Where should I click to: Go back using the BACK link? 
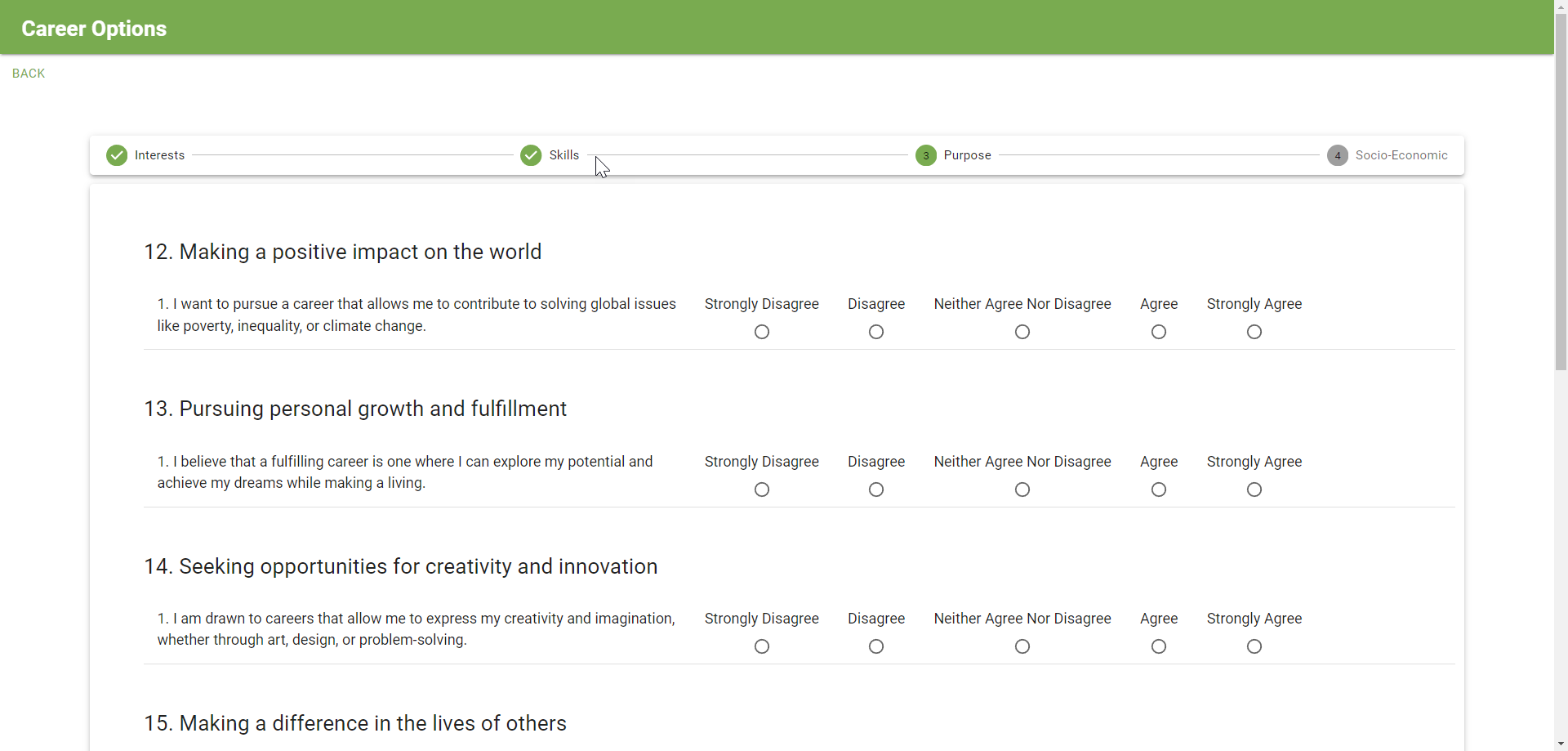[x=29, y=74]
